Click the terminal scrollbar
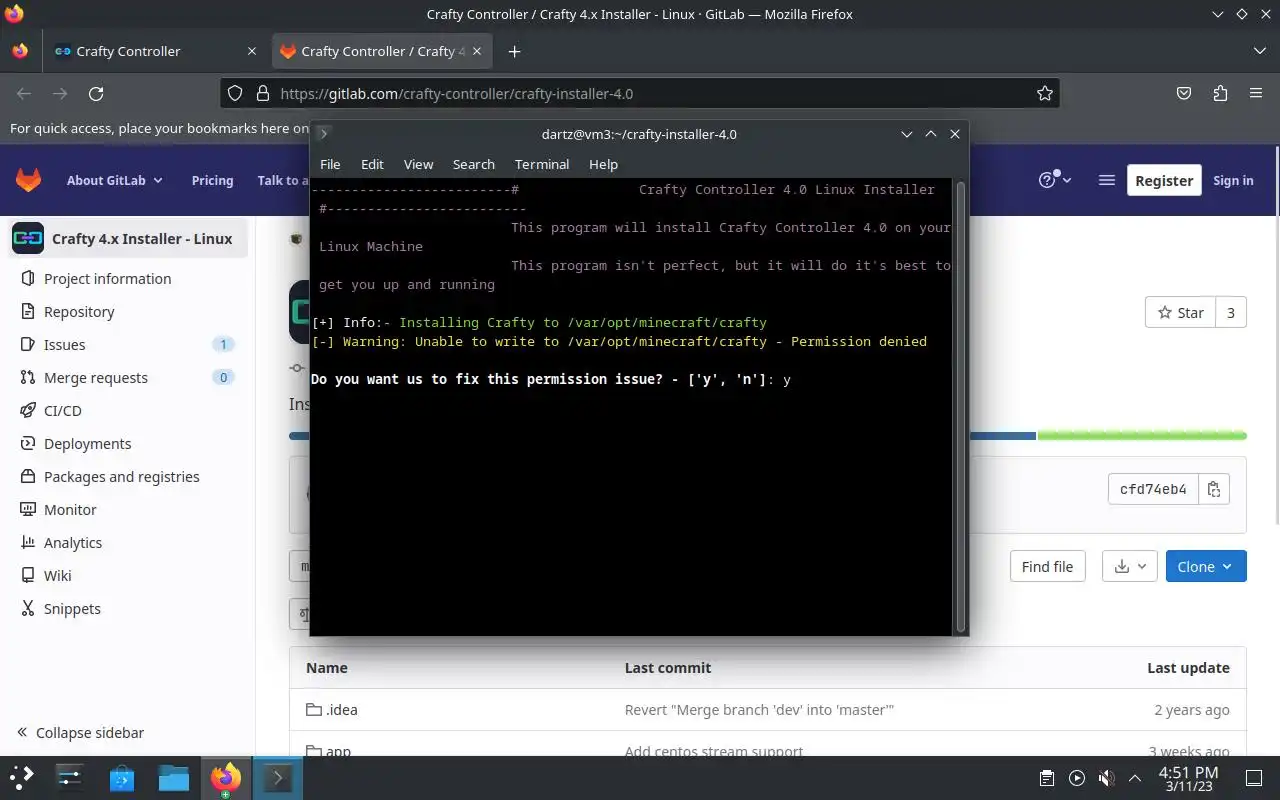Screen dimensions: 1280x800 961,405
